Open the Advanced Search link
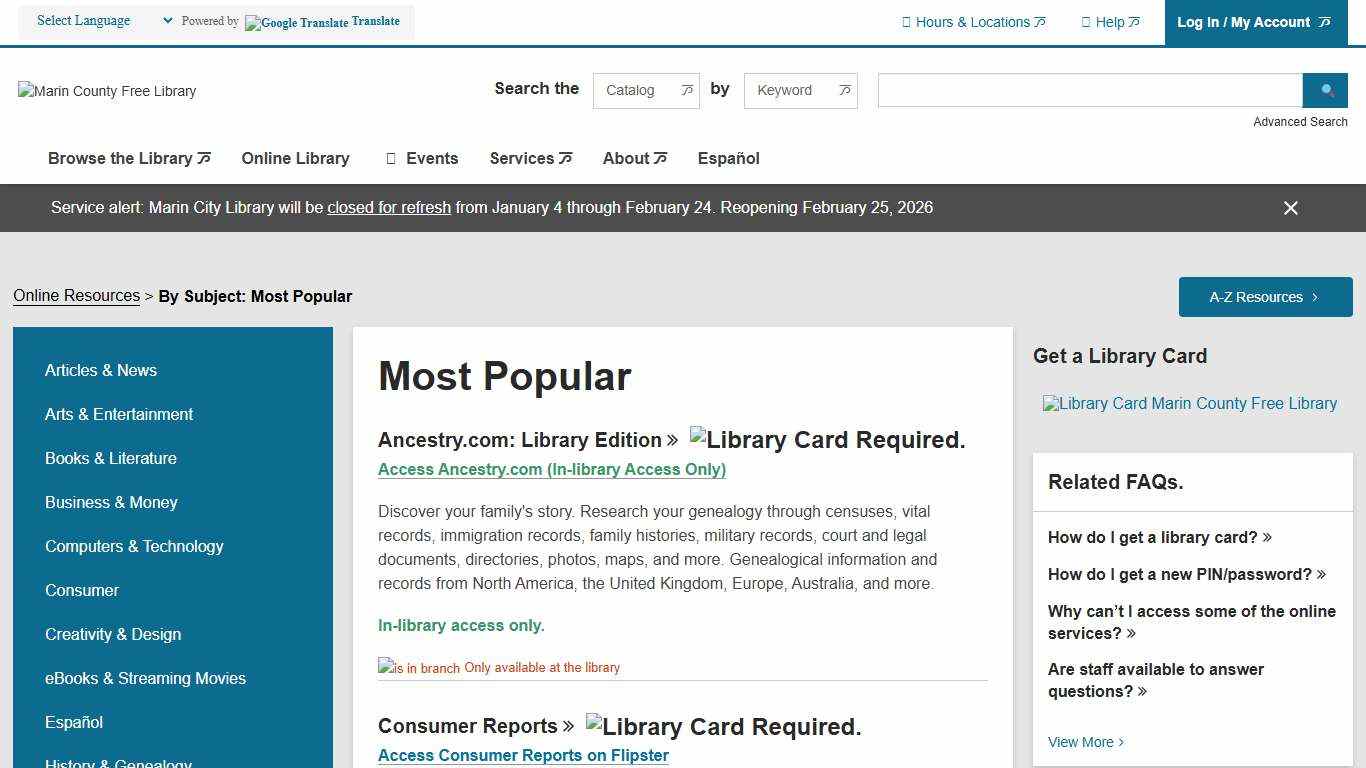The height and width of the screenshot is (768, 1366). point(1300,121)
